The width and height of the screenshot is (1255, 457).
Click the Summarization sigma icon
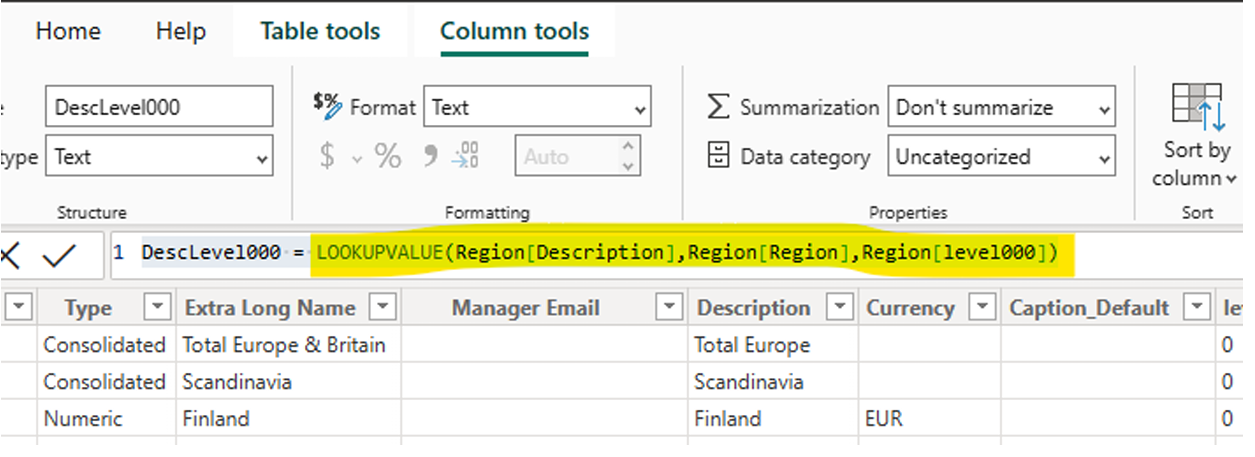718,107
